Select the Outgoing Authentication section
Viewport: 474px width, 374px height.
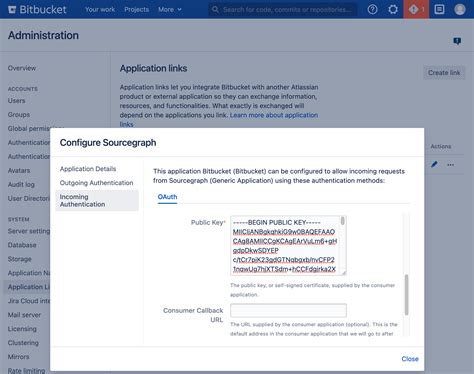[x=96, y=183]
